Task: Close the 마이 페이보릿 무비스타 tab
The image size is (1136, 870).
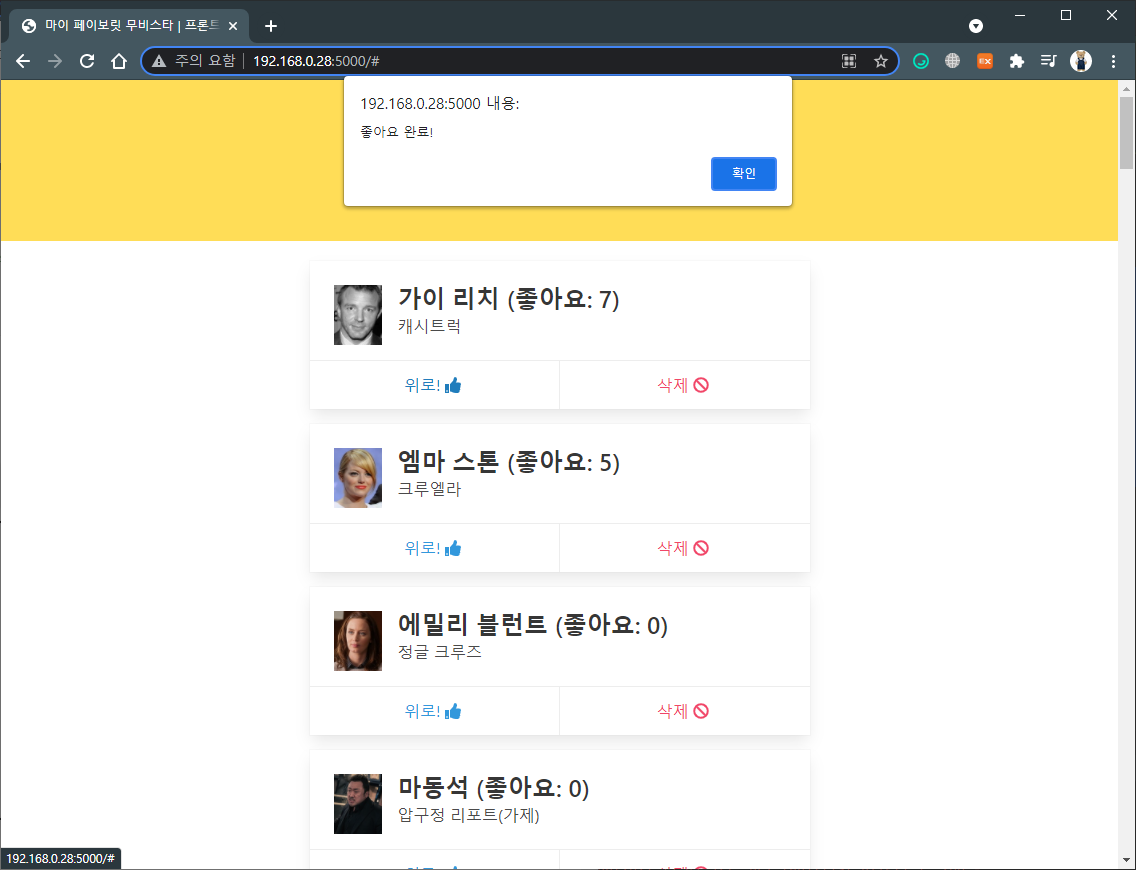Action: 233,26
